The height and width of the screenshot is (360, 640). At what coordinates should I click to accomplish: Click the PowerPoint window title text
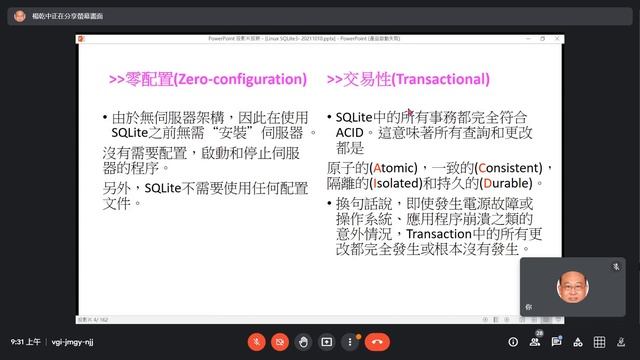(304, 39)
